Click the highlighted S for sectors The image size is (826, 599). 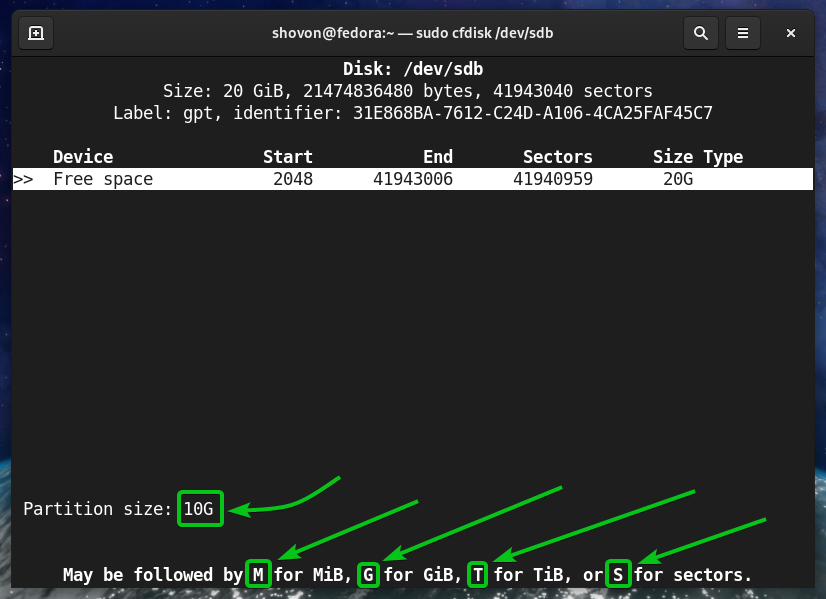click(x=618, y=575)
